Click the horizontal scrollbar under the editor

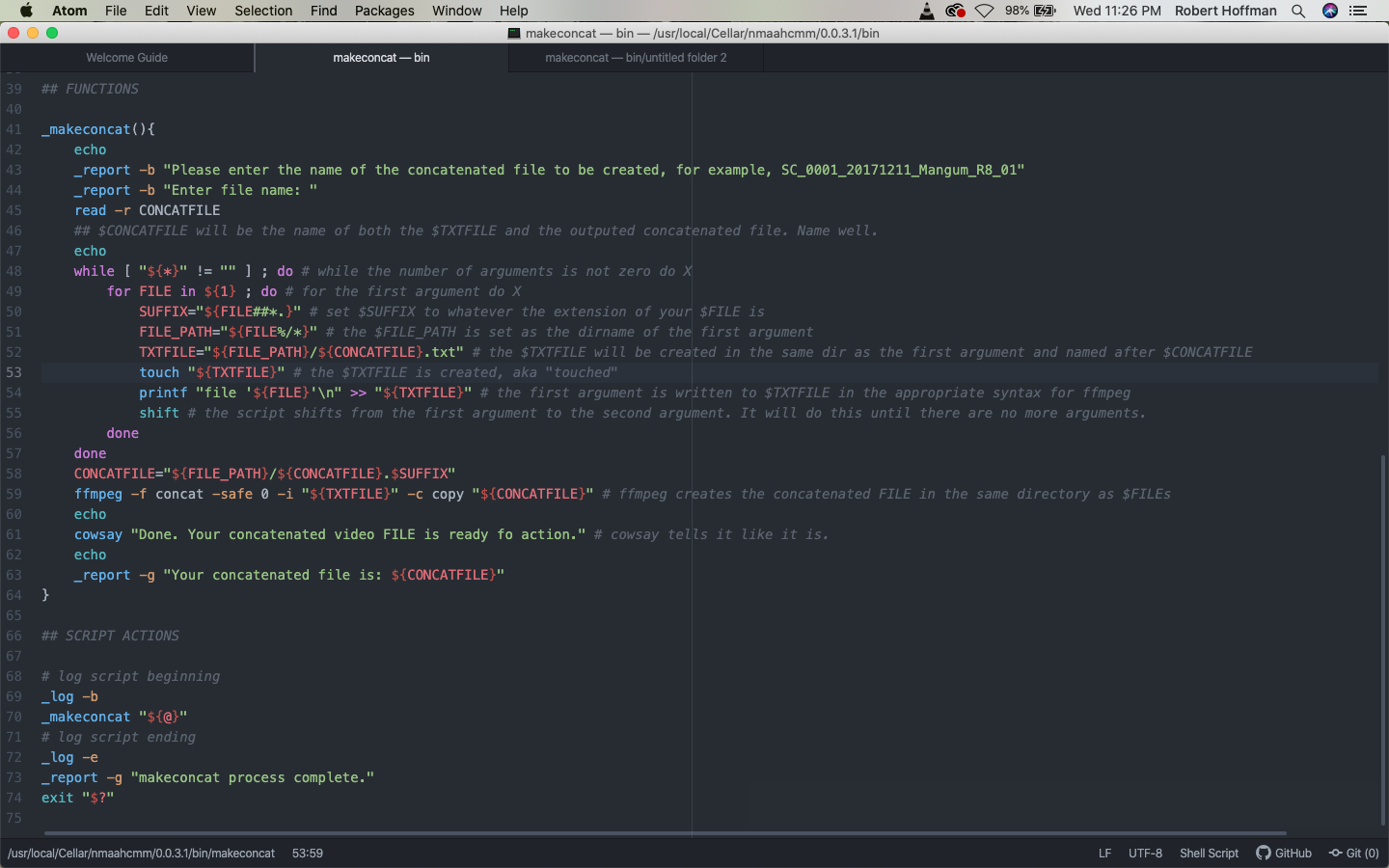tap(666, 833)
